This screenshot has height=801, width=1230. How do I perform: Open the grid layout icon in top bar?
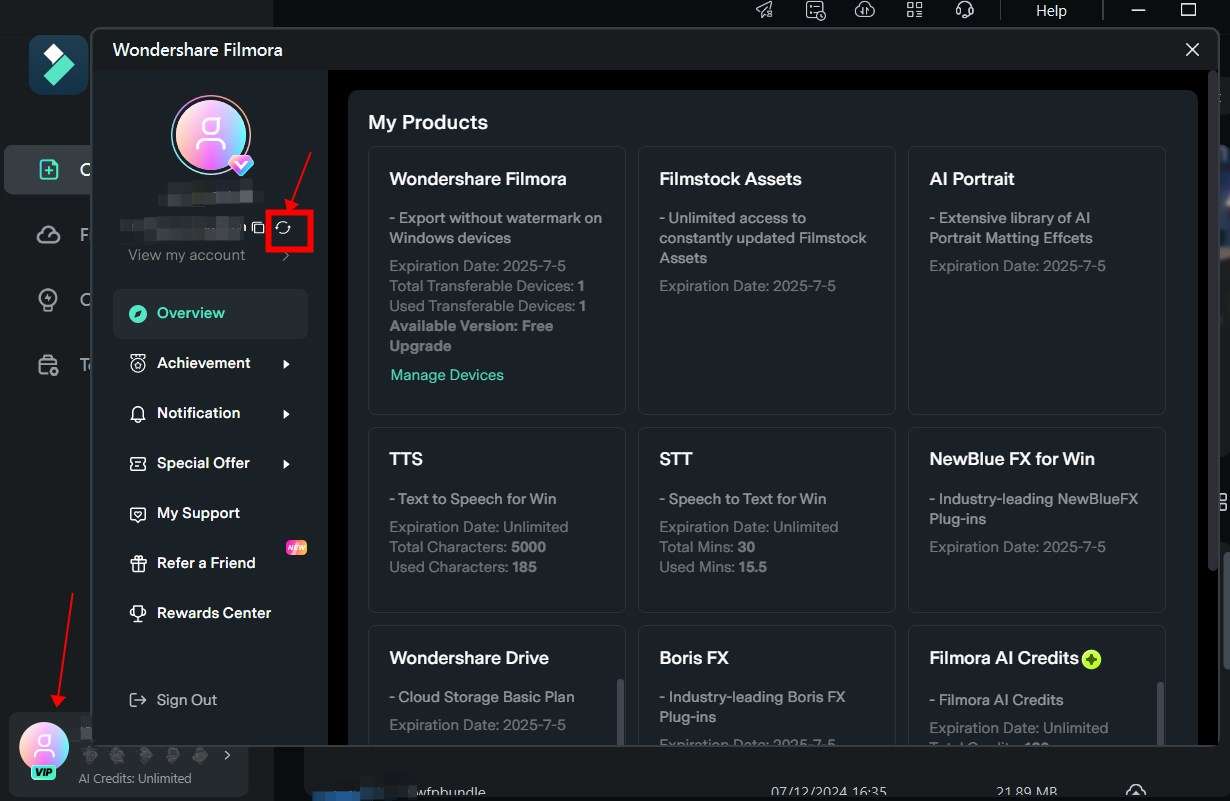click(x=914, y=10)
